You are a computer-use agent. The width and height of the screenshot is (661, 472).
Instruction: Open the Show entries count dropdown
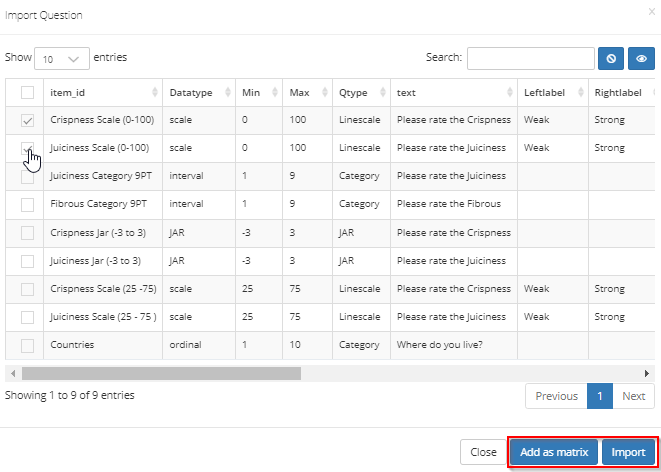[62, 59]
